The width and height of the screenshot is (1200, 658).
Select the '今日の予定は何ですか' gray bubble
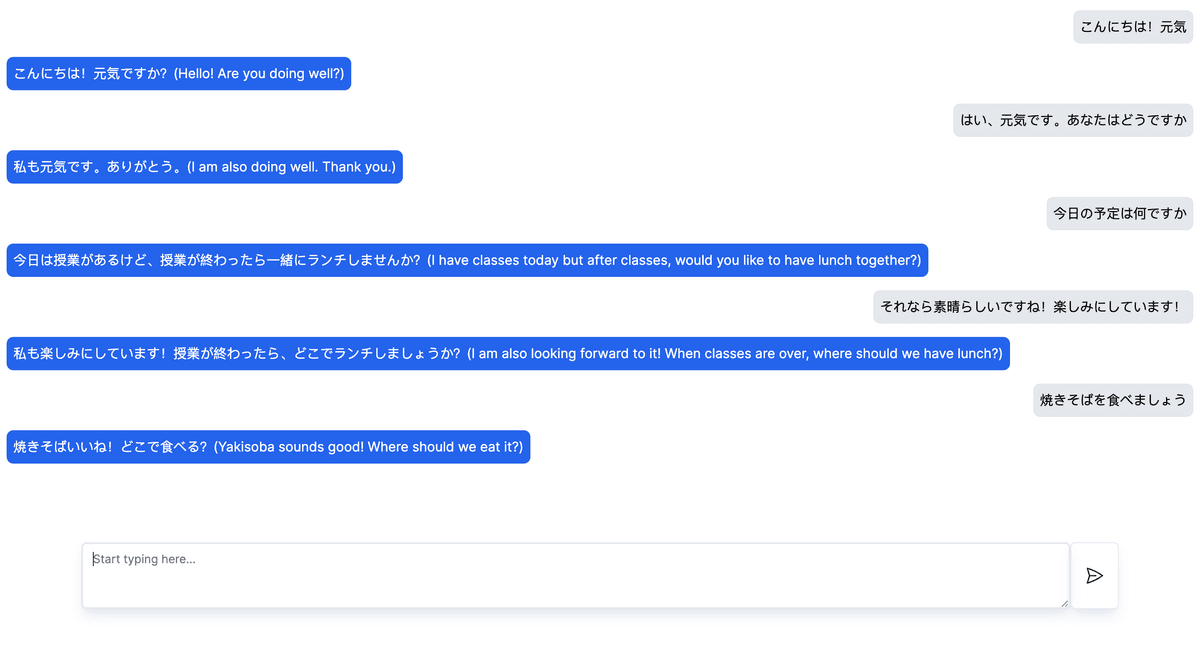click(x=1119, y=213)
